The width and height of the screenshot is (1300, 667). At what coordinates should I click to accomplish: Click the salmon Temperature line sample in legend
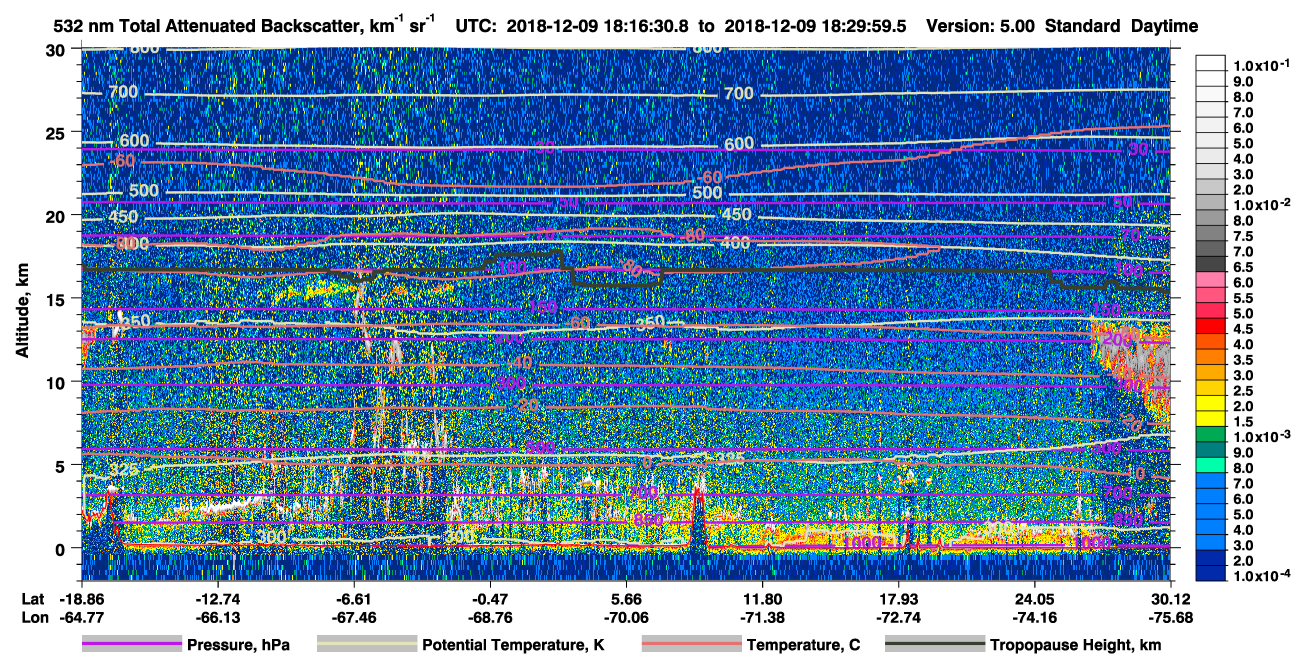691,645
